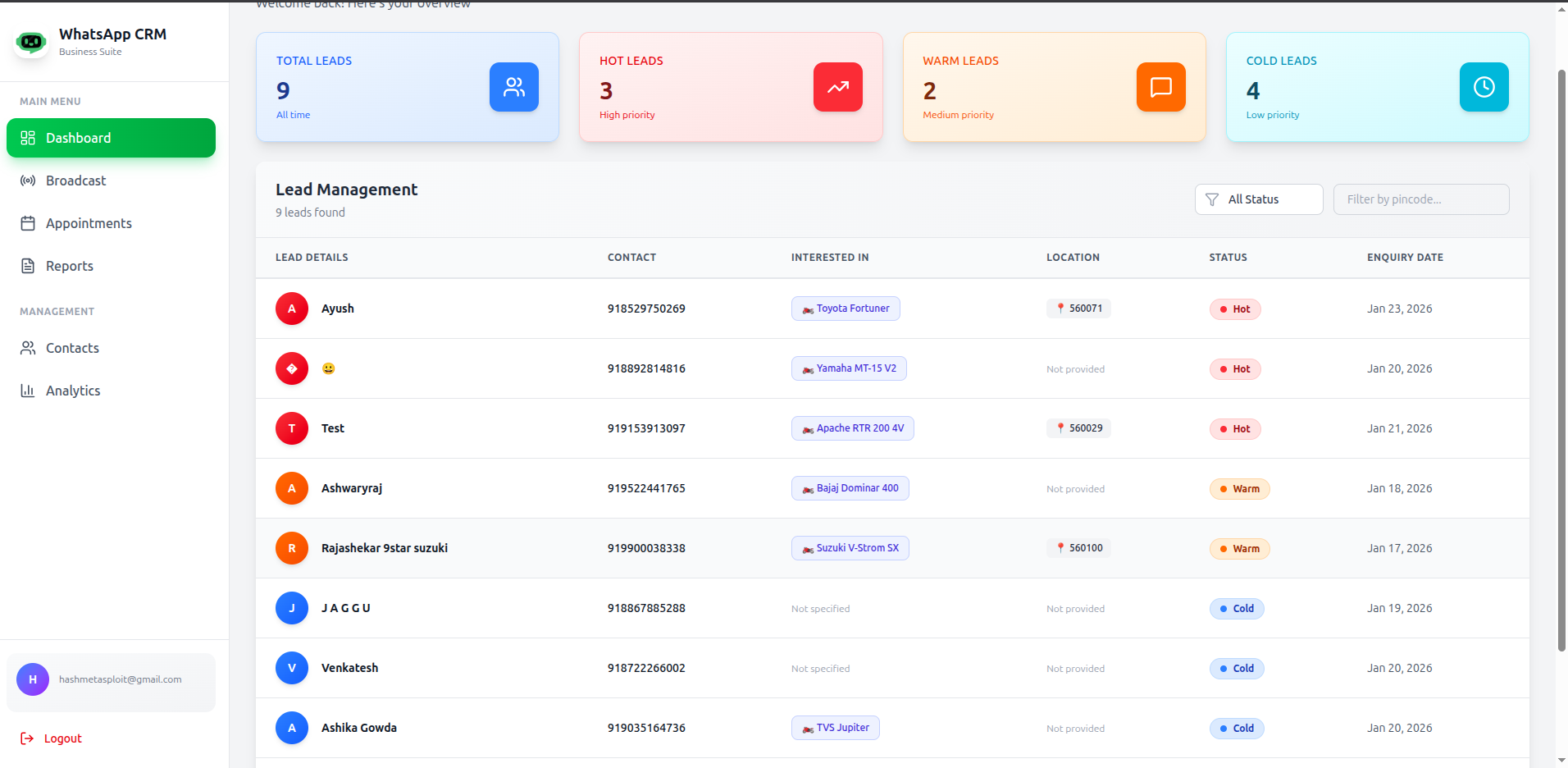1568x768 pixels.
Task: Click the hashmetasploit@gmail.com account card
Action: [111, 682]
